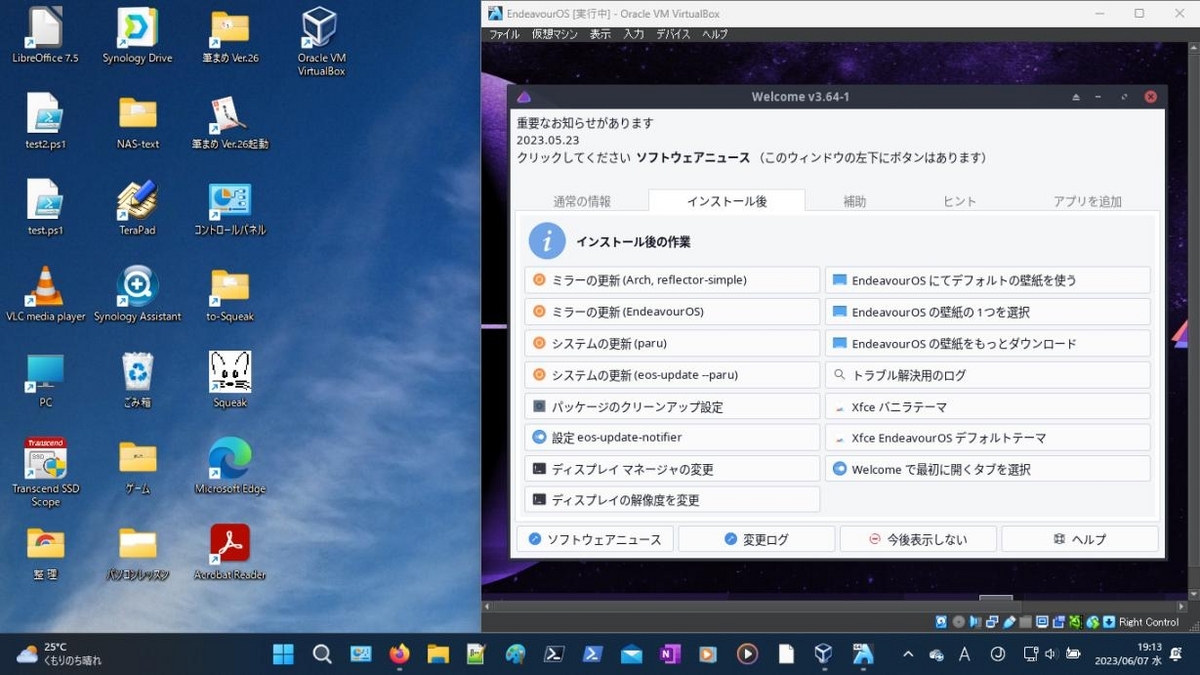Click the network indicator in VirtualBox status bar

992,622
